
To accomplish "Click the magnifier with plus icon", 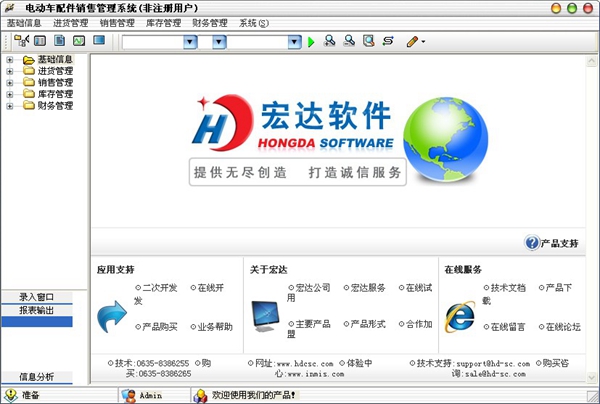I will coord(329,41).
